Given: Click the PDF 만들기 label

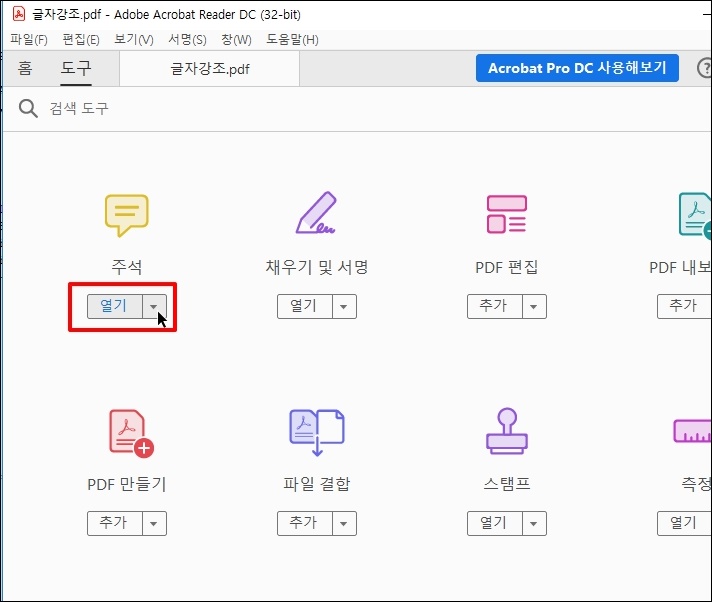Looking at the screenshot, I should pyautogui.click(x=127, y=484).
